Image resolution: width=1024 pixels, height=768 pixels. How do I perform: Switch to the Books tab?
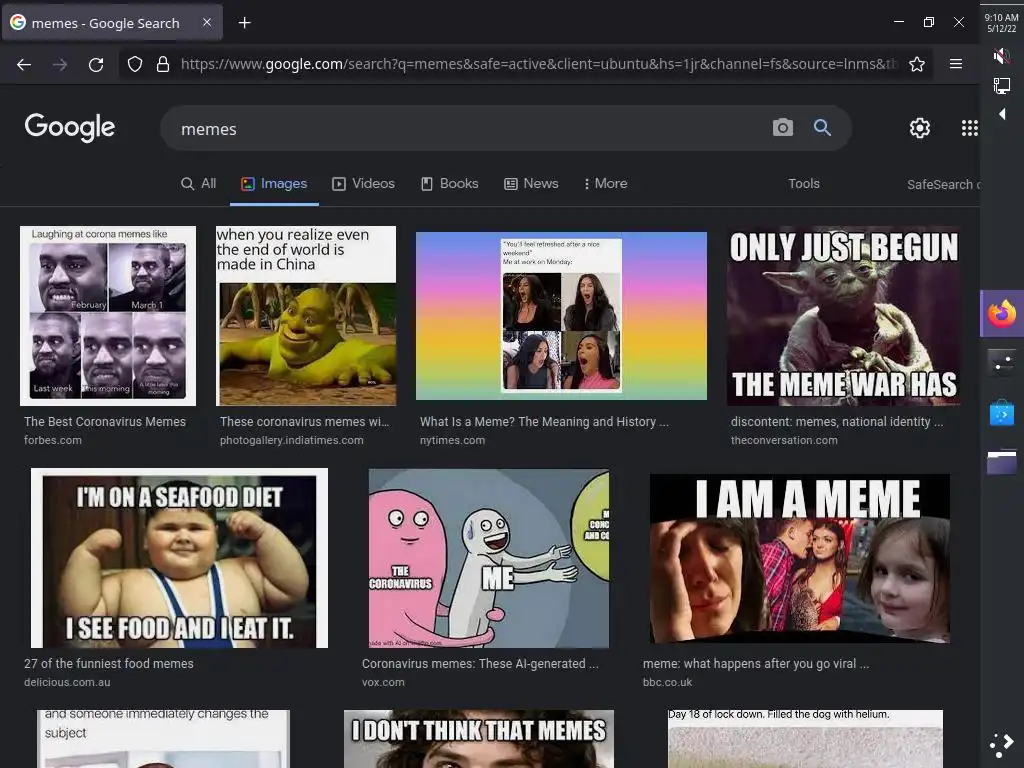[x=449, y=184]
